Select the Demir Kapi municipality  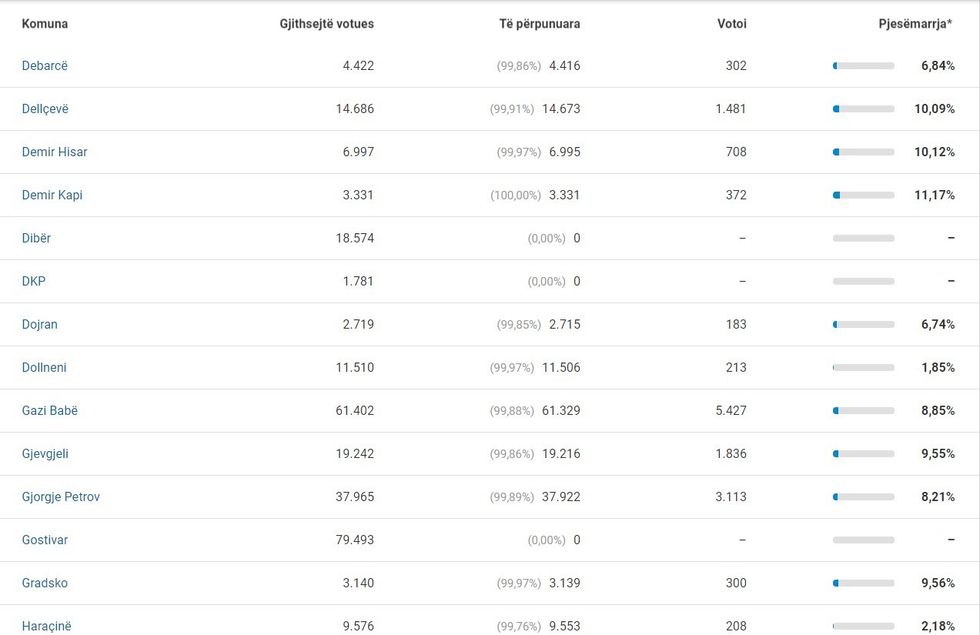52,195
